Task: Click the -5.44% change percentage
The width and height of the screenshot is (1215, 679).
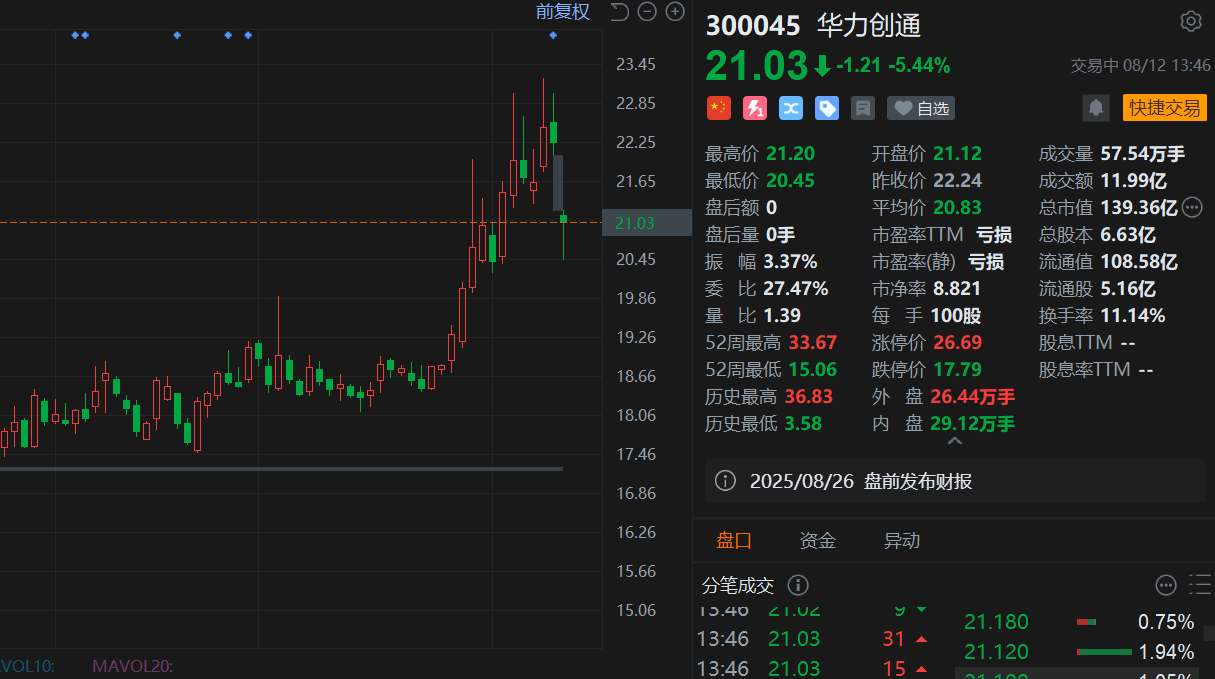Action: pyautogui.click(x=919, y=66)
